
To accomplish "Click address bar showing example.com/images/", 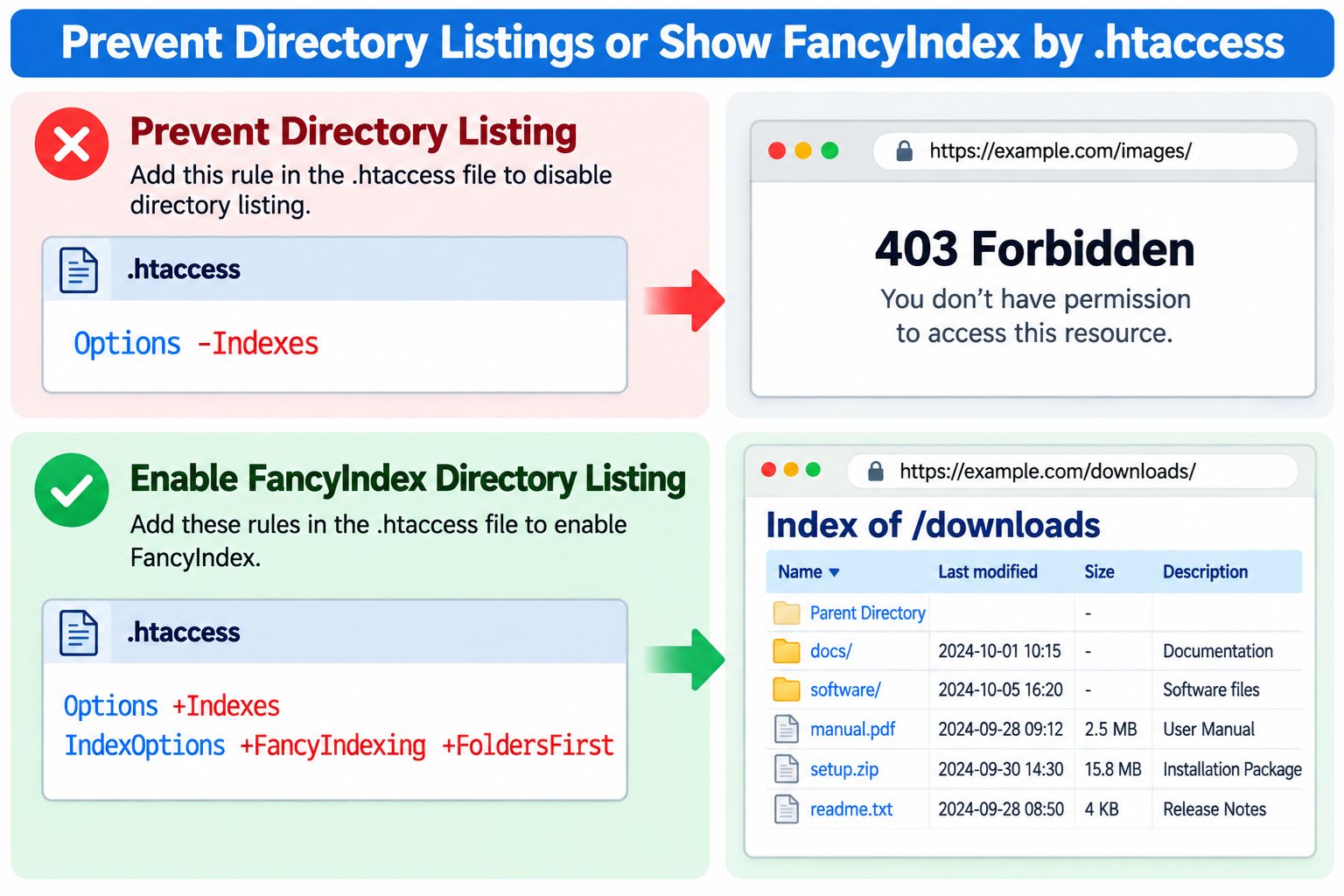I will click(x=1085, y=151).
